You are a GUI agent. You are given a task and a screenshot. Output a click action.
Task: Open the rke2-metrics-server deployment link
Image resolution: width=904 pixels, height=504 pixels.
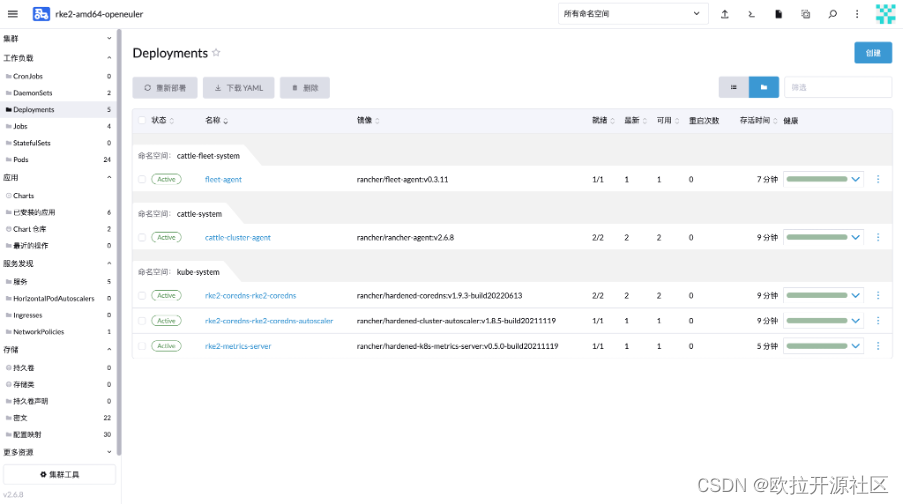point(238,346)
